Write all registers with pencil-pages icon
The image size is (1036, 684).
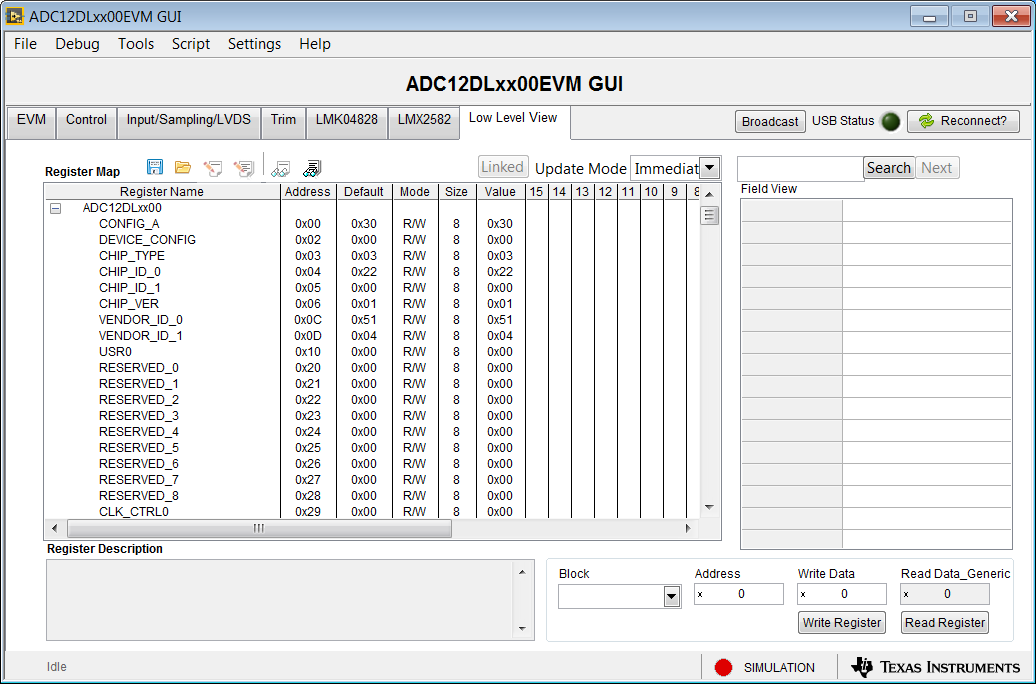coord(243,167)
